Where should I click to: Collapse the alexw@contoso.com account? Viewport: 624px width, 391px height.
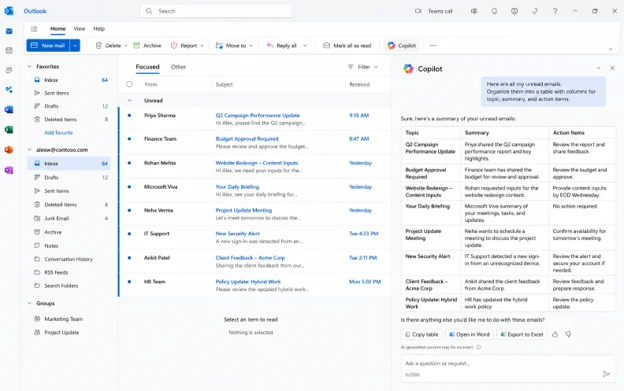coord(29,150)
